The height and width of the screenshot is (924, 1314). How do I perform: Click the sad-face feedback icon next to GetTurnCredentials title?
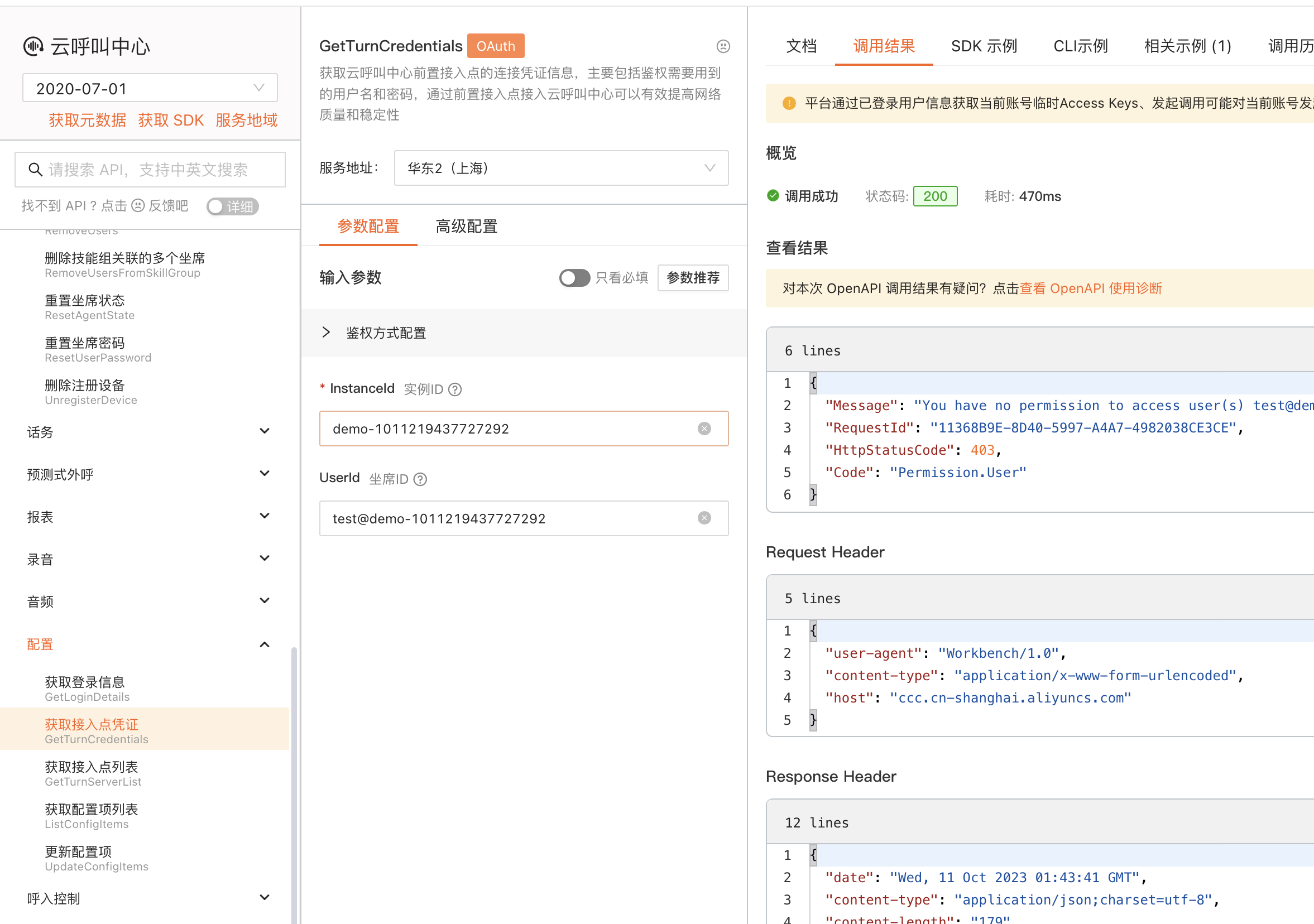tap(723, 46)
